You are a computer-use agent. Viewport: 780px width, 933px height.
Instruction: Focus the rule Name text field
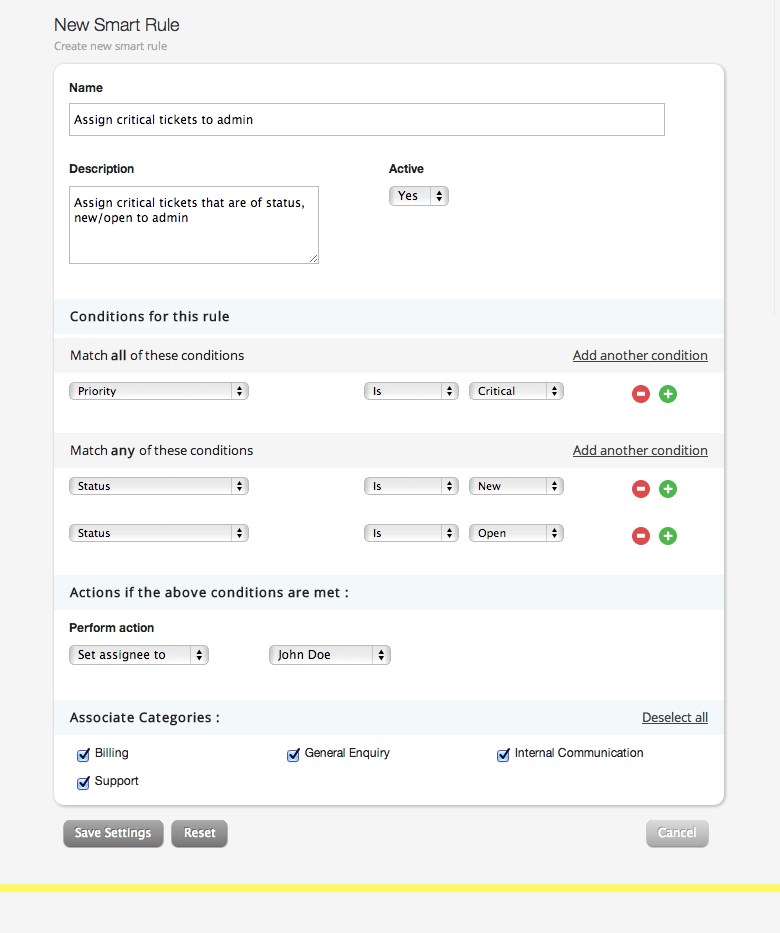point(366,120)
